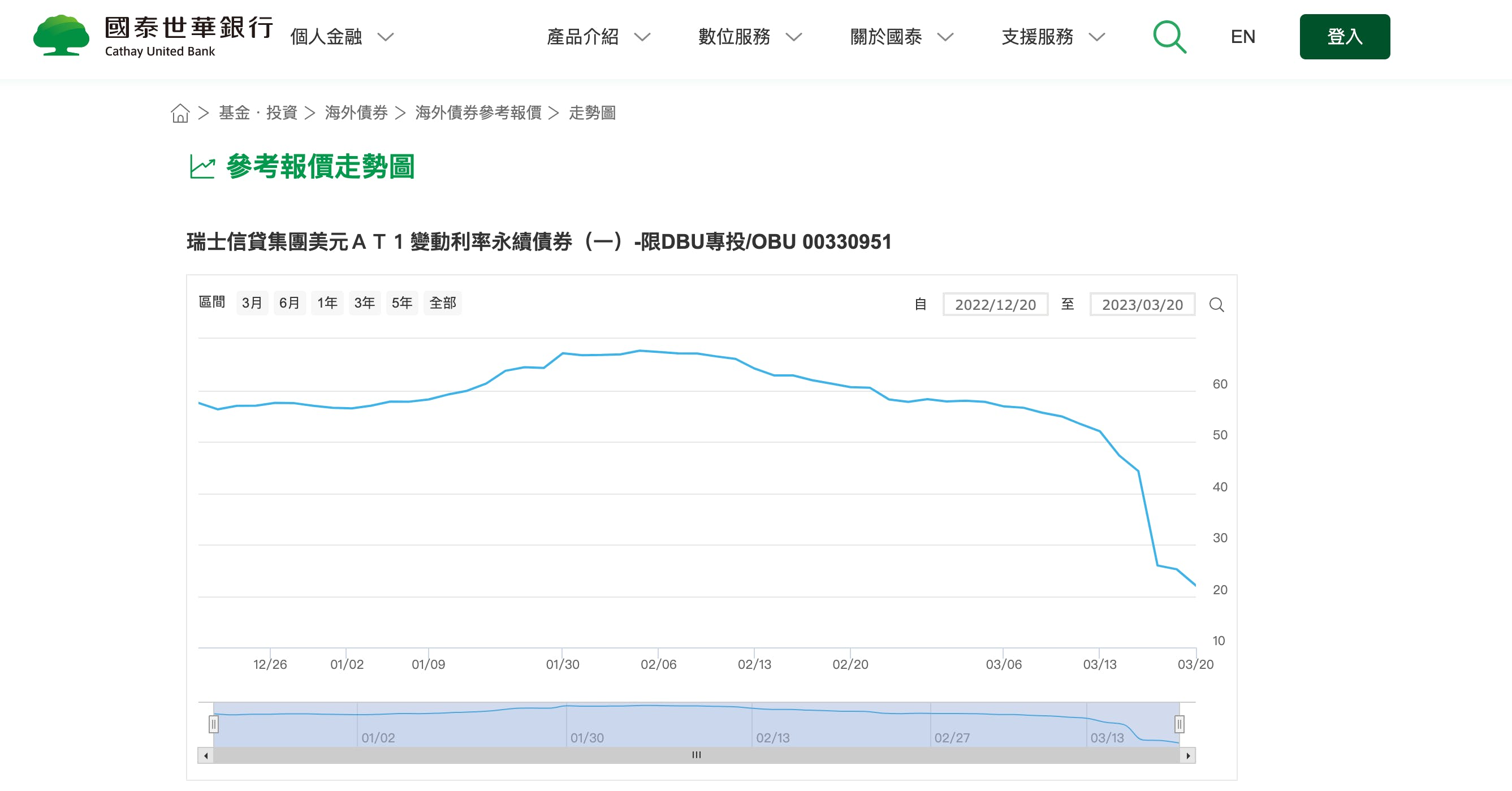Open the 海外債券參考報價 breadcrumb link

[x=478, y=113]
